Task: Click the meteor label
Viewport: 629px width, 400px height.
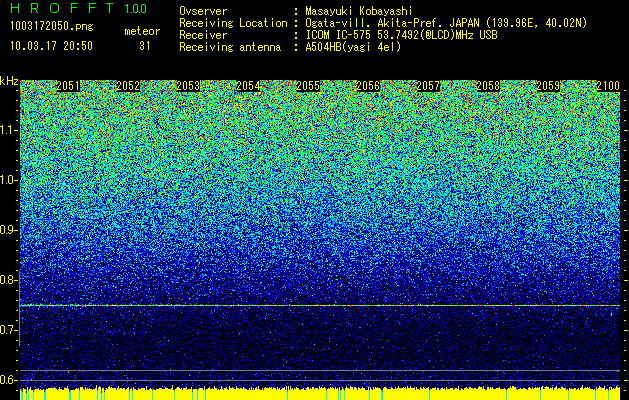Action: tap(142, 31)
